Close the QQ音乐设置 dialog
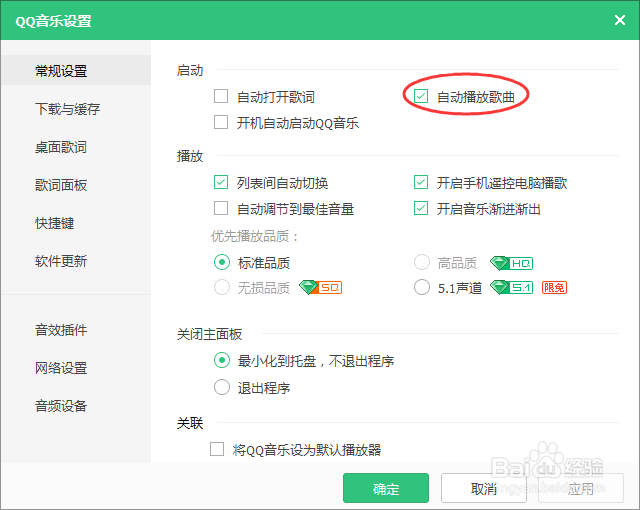Screen dimensions: 640x510 pos(620,20)
